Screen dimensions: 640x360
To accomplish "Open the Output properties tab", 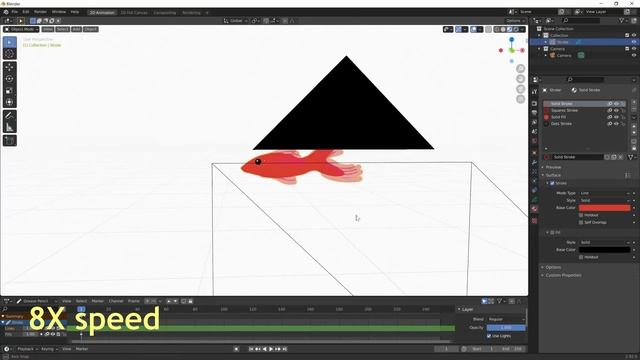I will tap(534, 113).
